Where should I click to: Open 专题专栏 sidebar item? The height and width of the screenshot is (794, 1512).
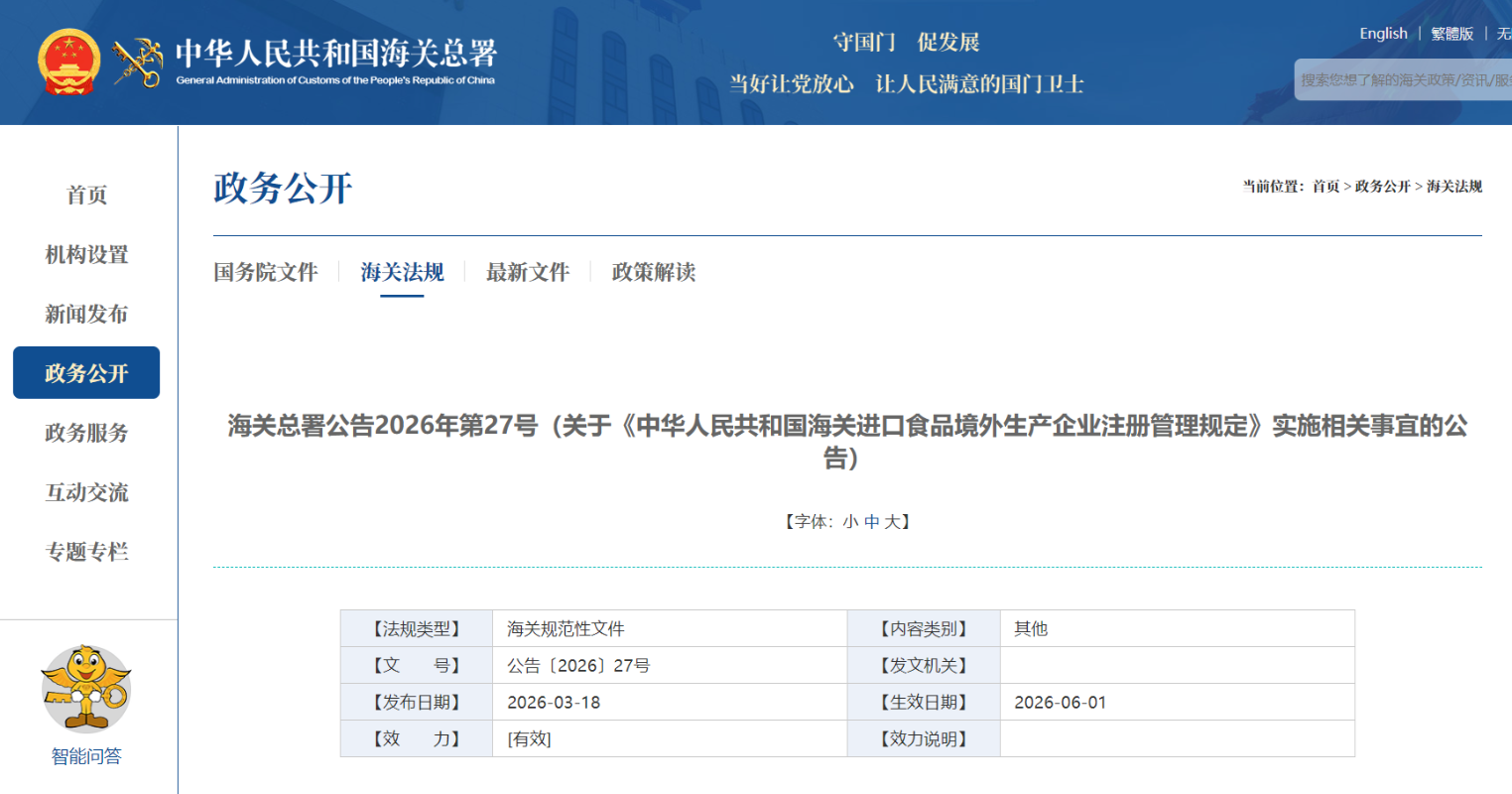(x=86, y=552)
